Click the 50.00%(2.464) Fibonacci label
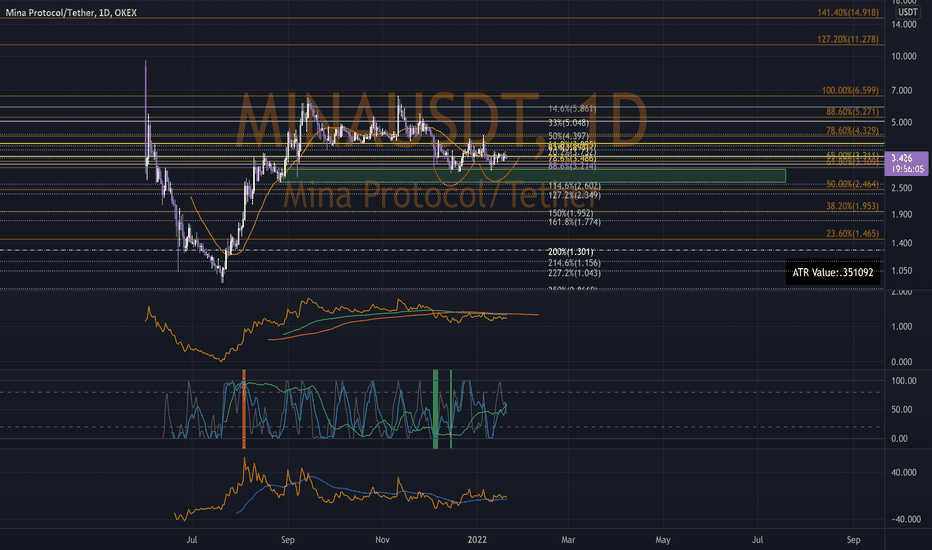The image size is (932, 550). tap(852, 184)
